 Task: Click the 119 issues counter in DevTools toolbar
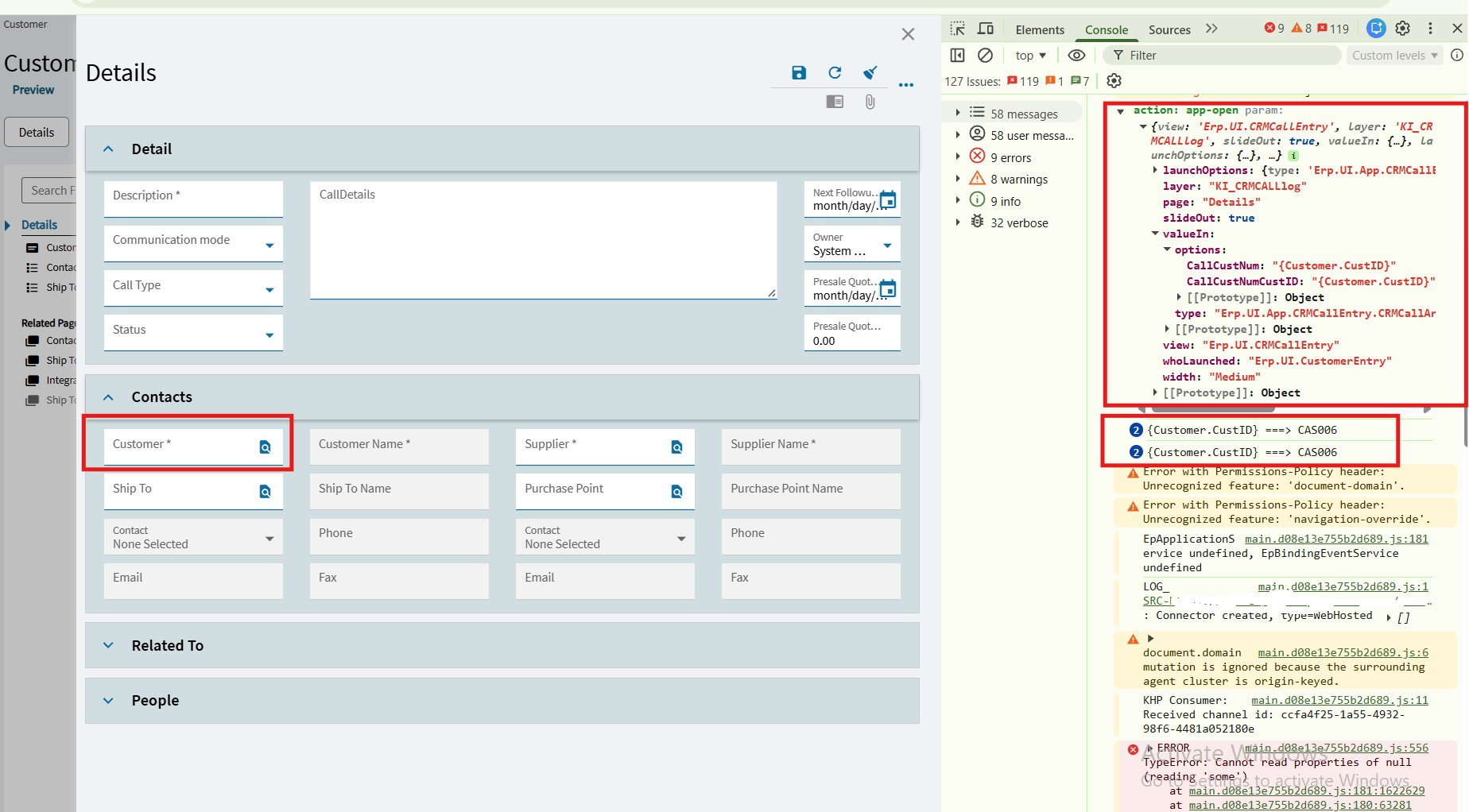(1333, 29)
